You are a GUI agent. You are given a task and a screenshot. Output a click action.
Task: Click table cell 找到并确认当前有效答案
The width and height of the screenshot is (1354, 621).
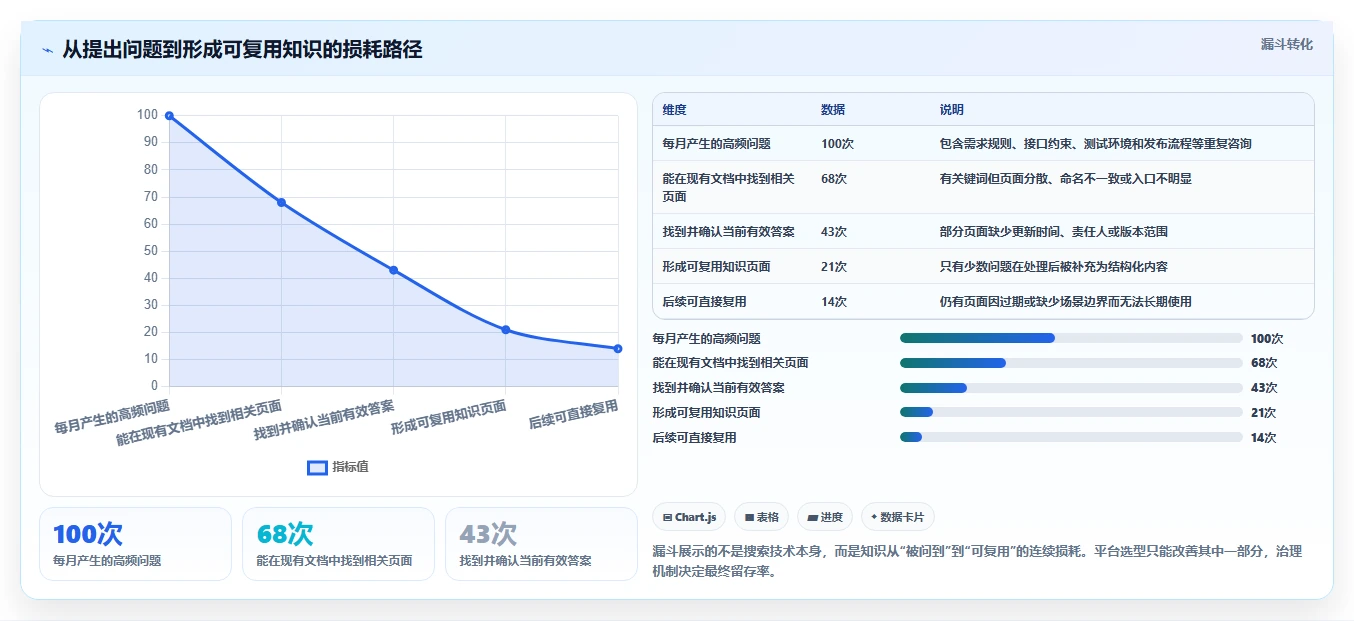pos(729,232)
